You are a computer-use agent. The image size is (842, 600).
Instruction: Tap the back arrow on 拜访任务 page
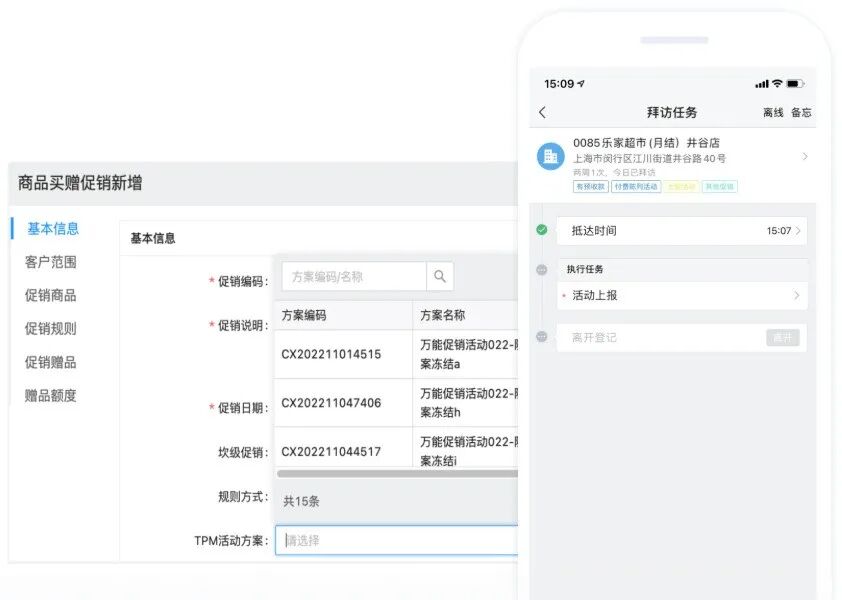pos(541,110)
